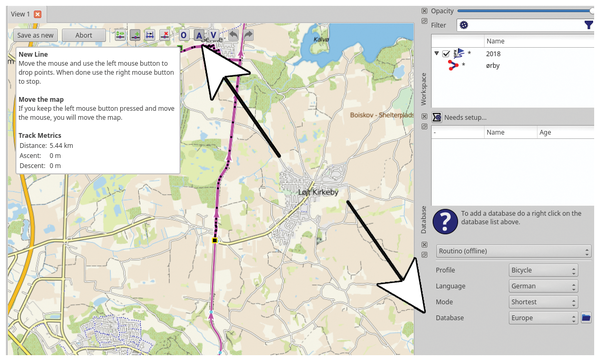Click the Needs setup timer icon

point(437,117)
